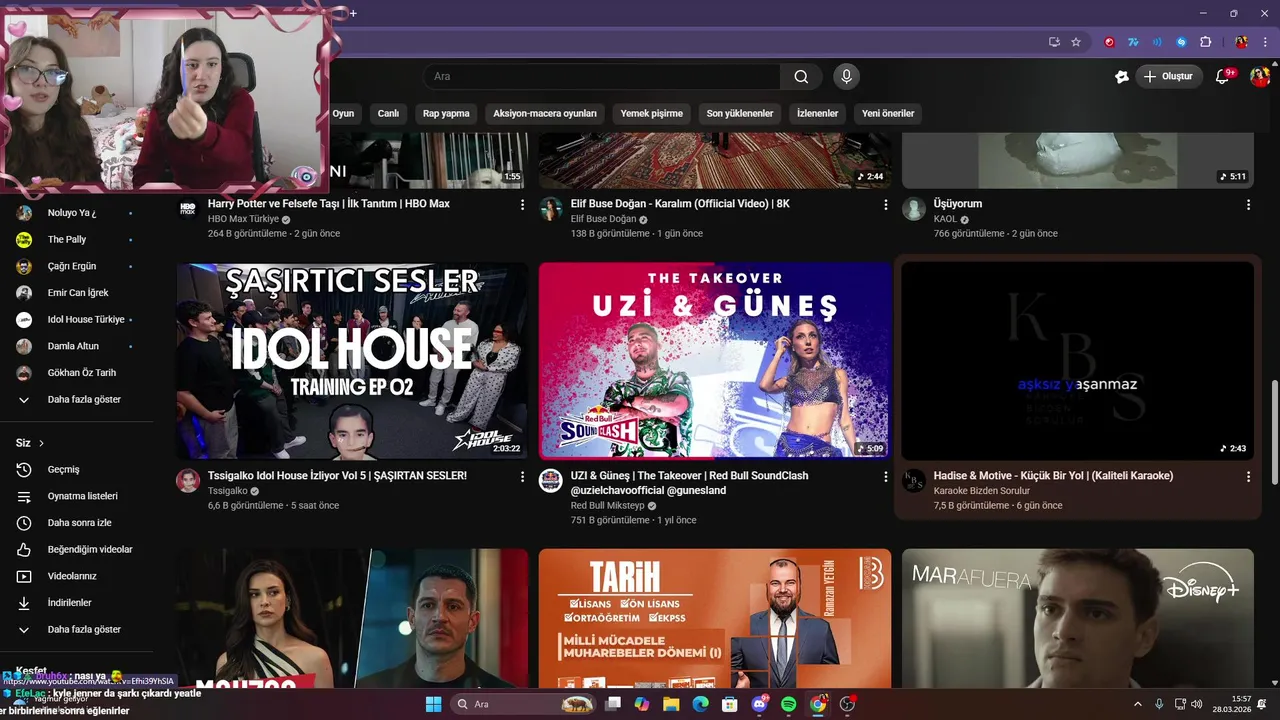
Task: Select Aksiyon-macera oyunları filter chip
Action: coord(545,113)
